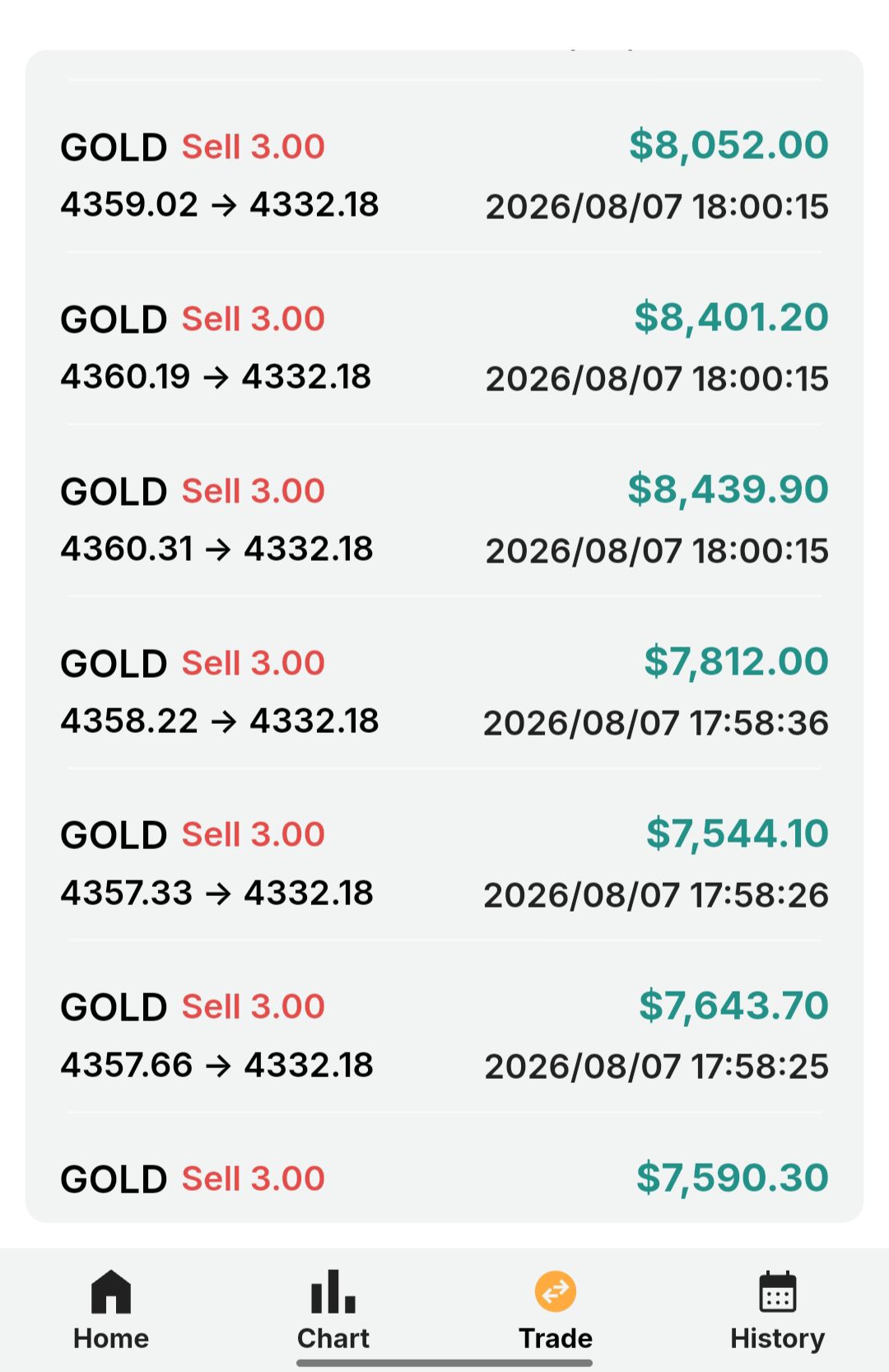Select the trade closed at 17:58:26
Image resolution: width=889 pixels, height=1372 pixels.
click(x=444, y=863)
